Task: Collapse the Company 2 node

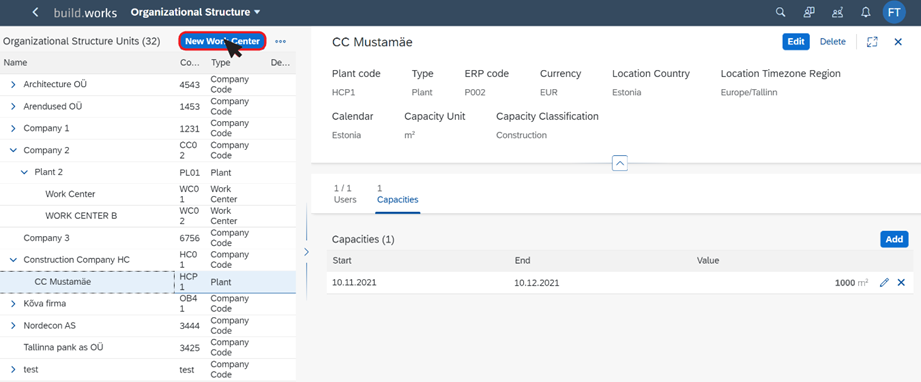Action: tap(14, 150)
